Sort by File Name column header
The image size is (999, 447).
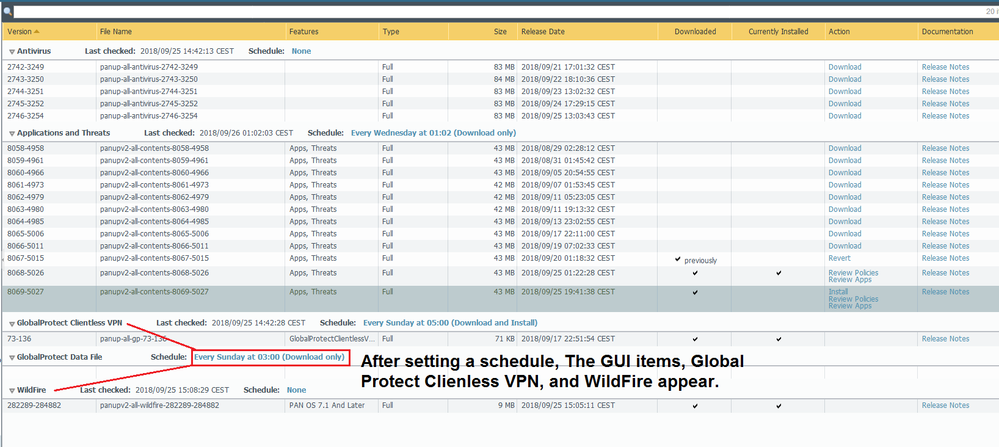(115, 31)
